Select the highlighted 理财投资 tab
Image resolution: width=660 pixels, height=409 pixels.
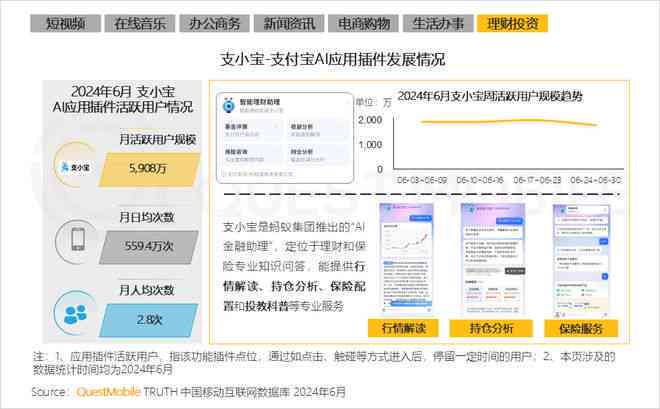pyautogui.click(x=513, y=23)
